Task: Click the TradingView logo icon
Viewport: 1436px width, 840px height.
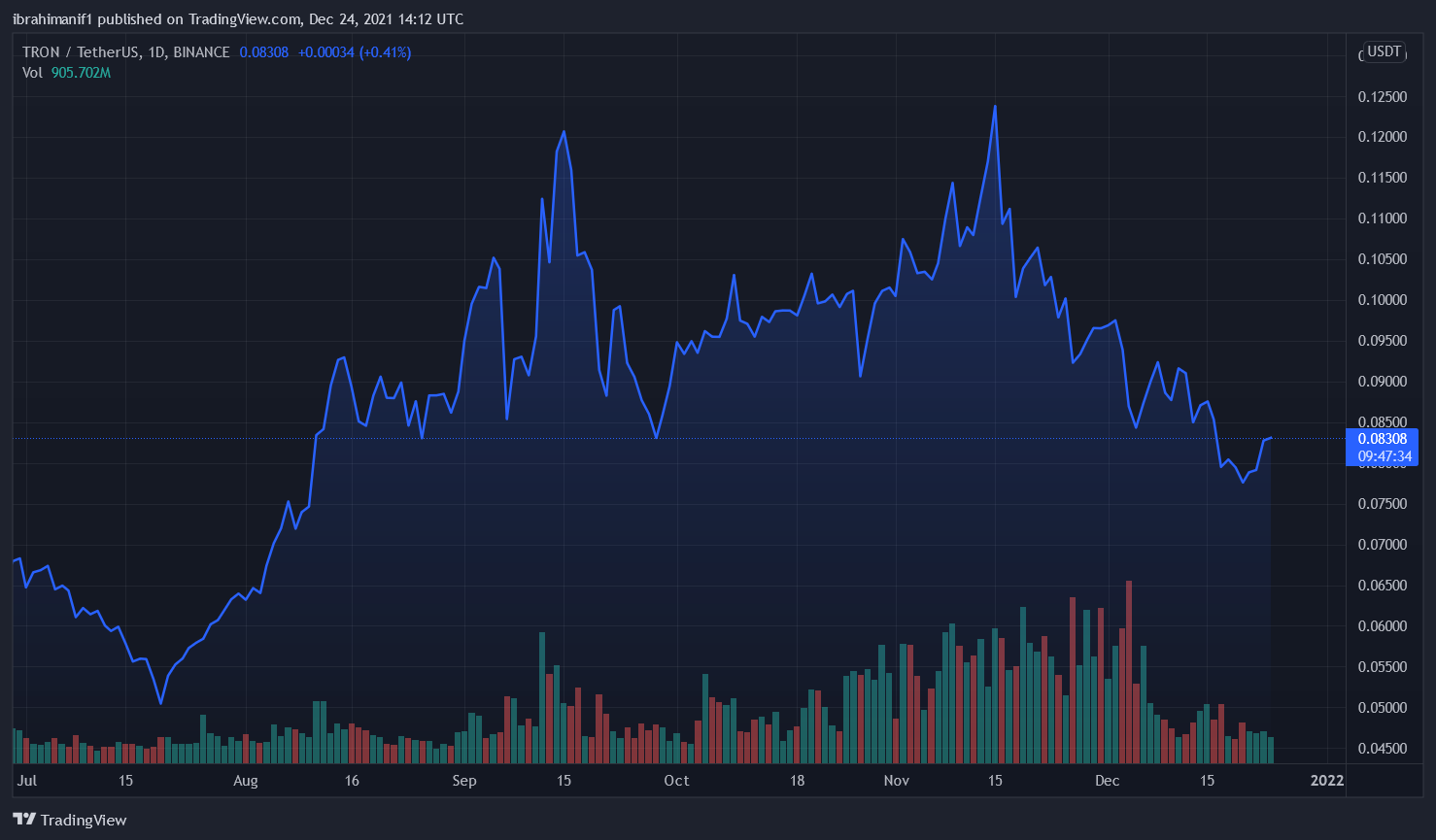Action: (x=24, y=820)
